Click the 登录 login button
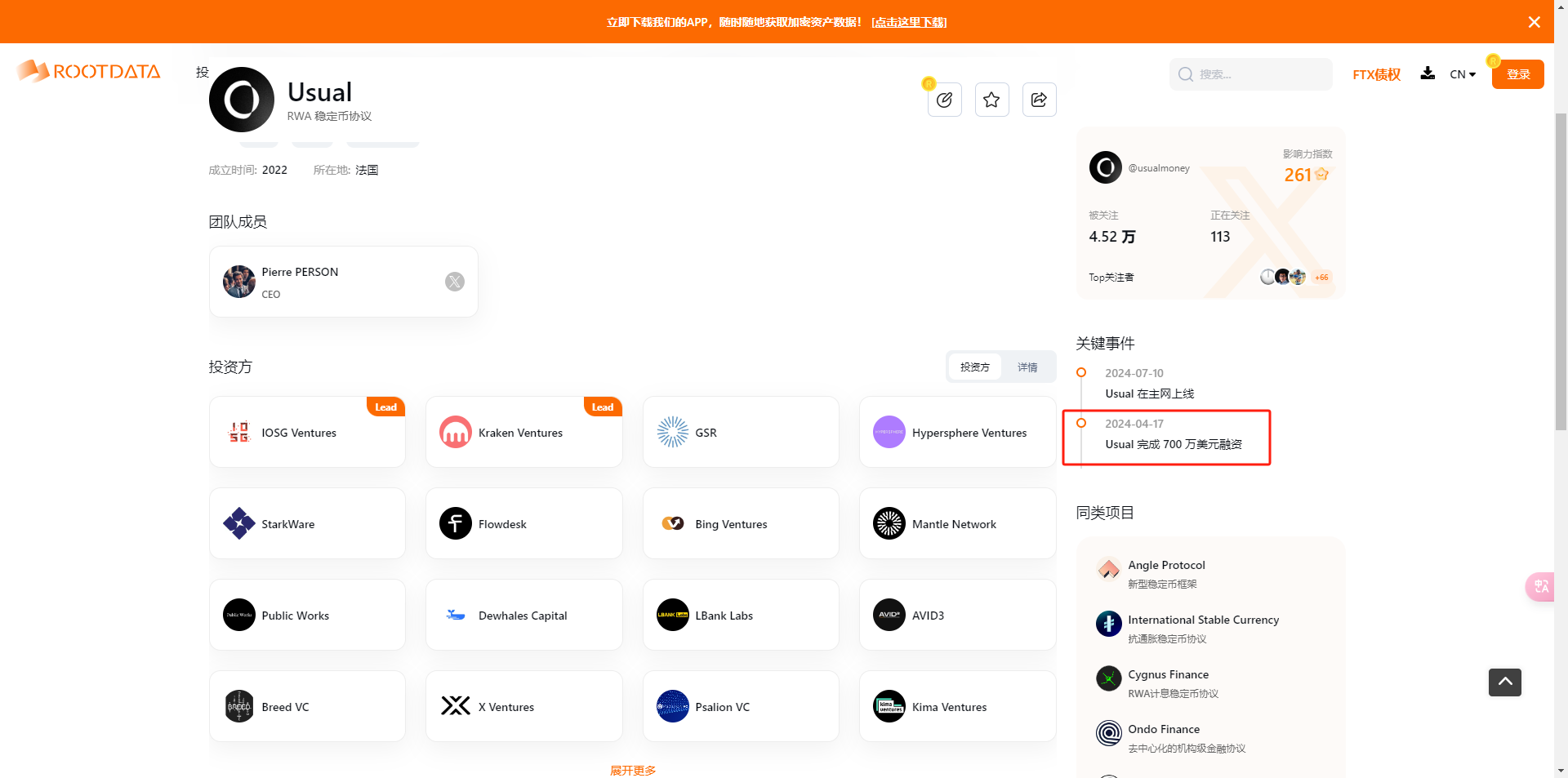 [1517, 74]
